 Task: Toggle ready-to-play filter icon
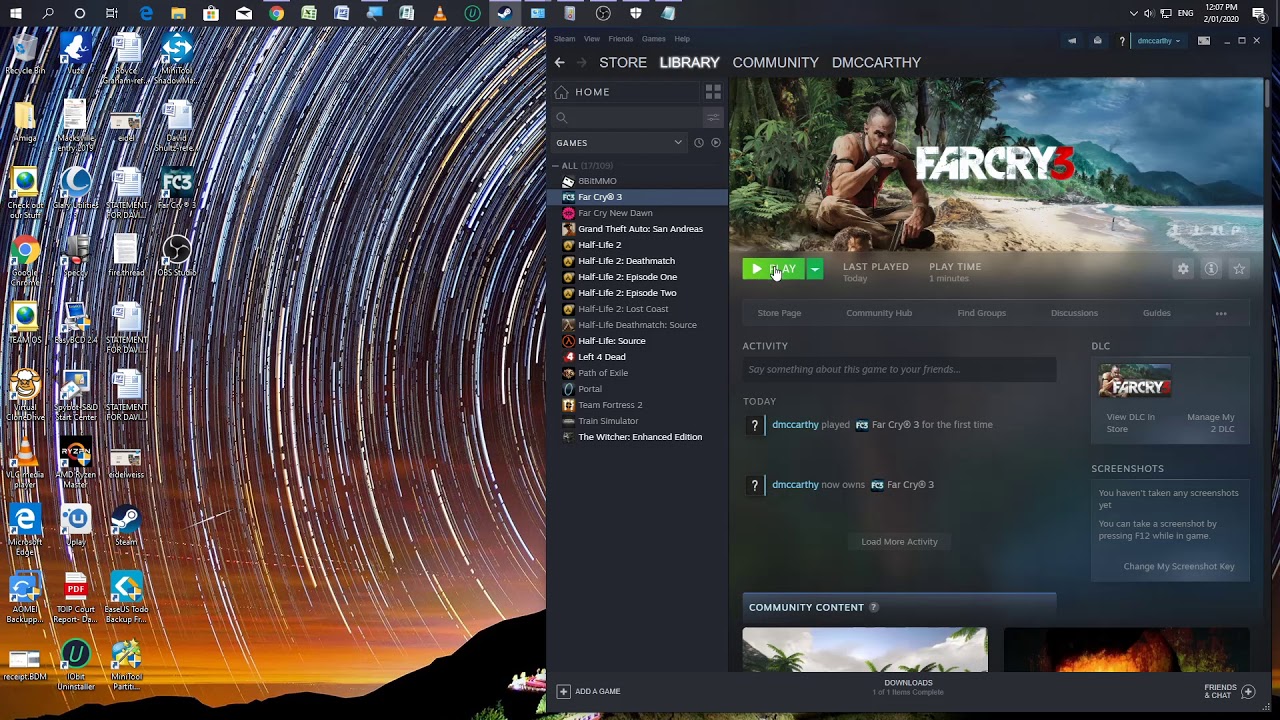[715, 143]
